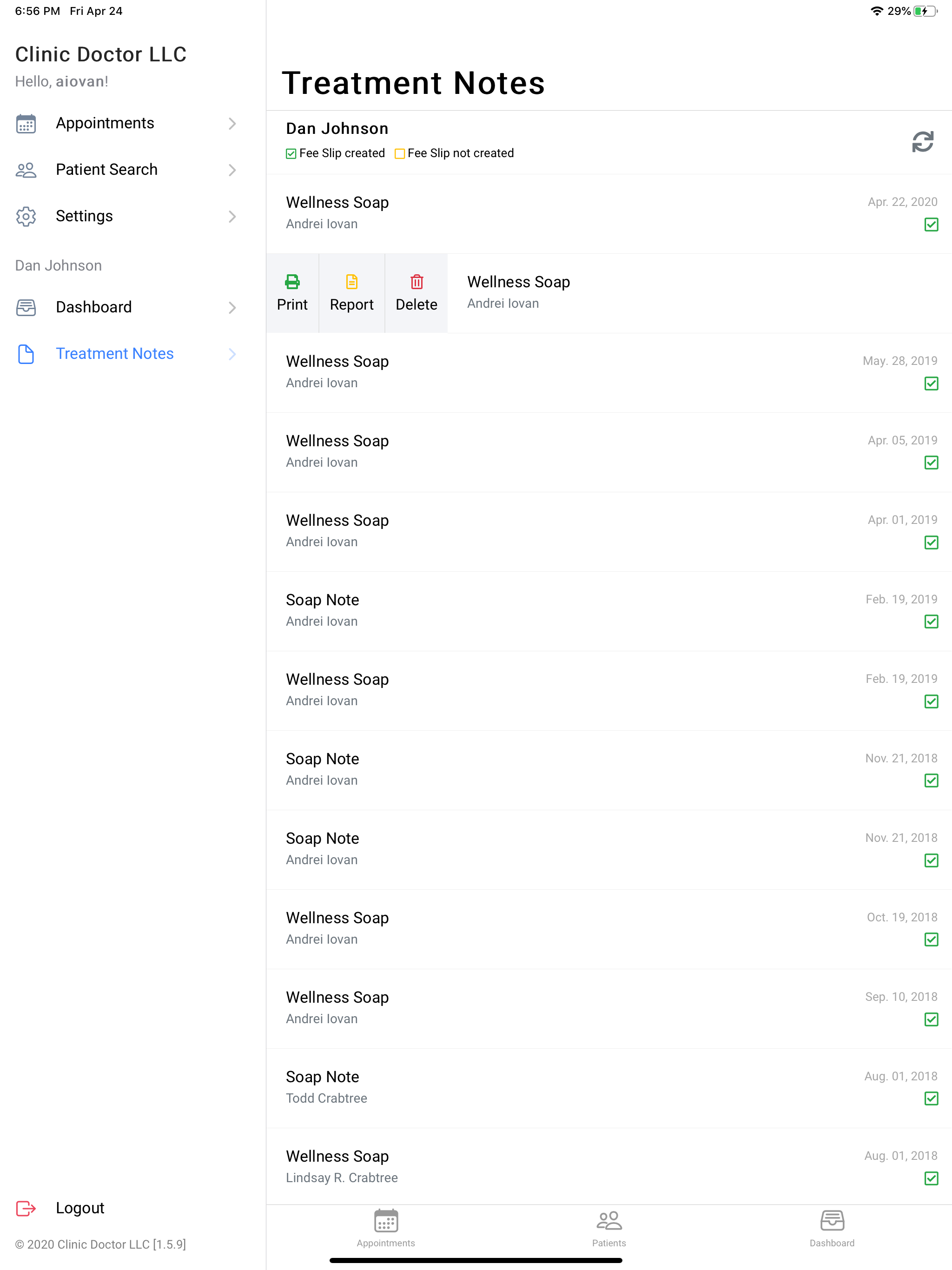Switch to the Patients bottom tab
This screenshot has height=1270, width=952.
pos(609,1229)
